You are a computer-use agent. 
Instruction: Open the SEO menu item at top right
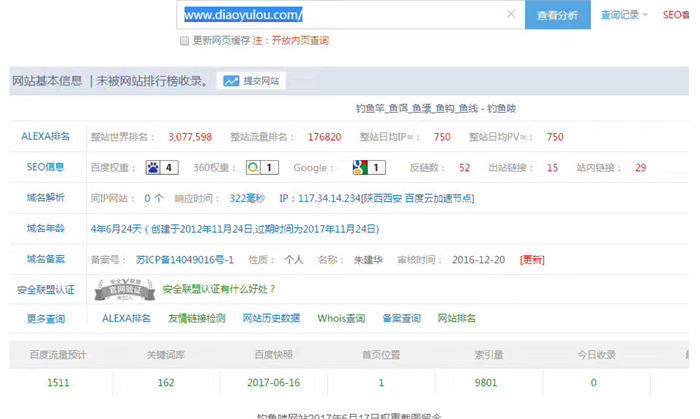tap(676, 15)
